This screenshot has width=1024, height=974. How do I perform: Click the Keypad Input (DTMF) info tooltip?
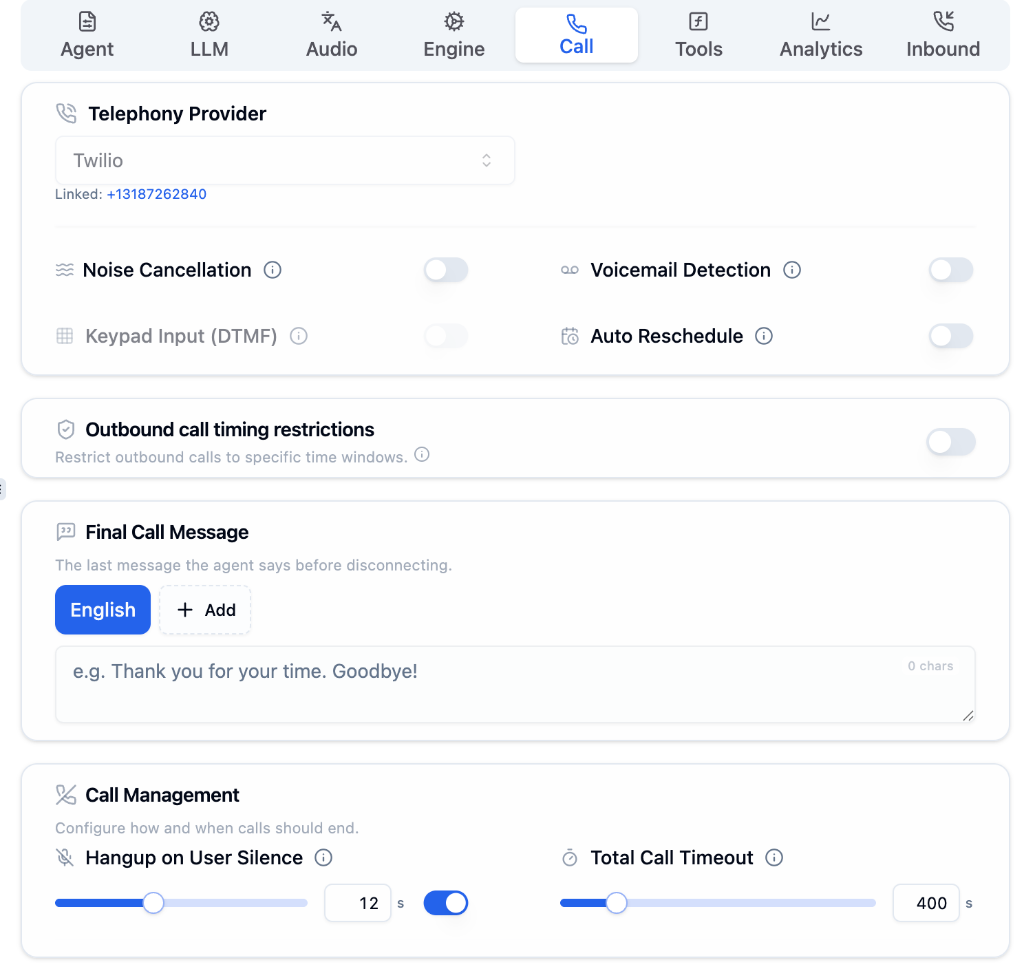(298, 336)
